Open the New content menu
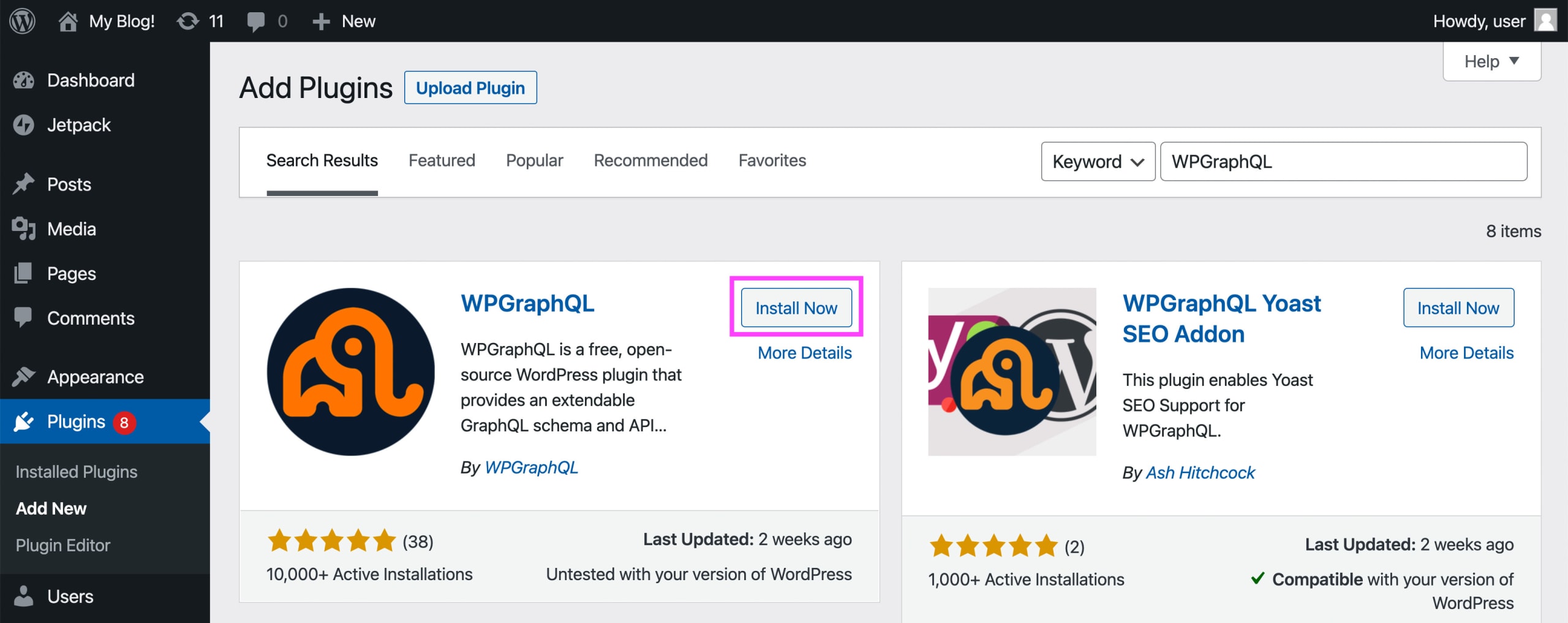This screenshot has height=623, width=1568. pos(344,21)
